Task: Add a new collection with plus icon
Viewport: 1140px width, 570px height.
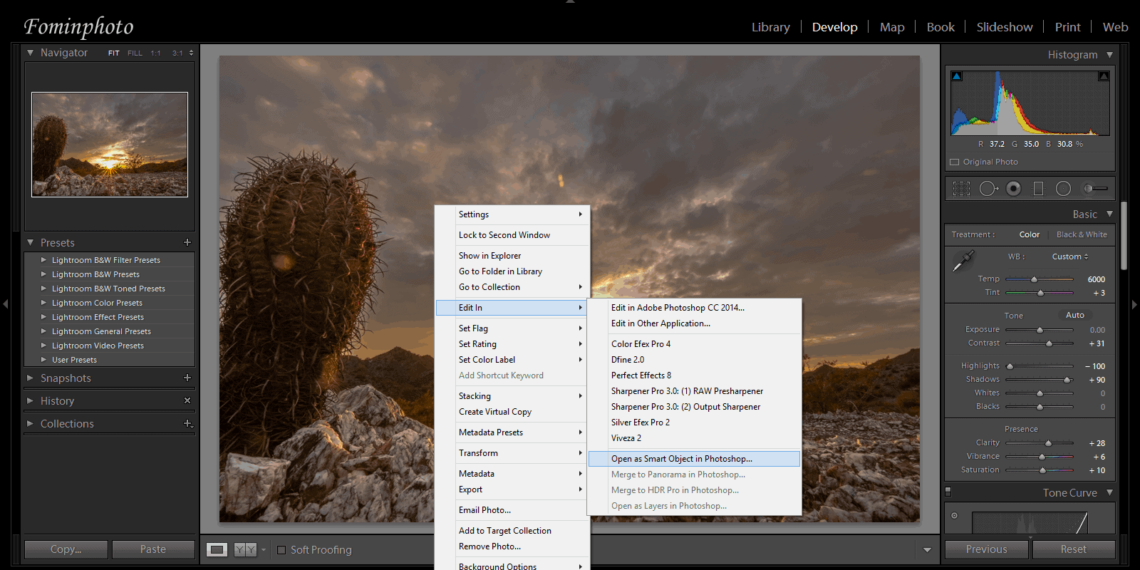Action: tap(188, 423)
